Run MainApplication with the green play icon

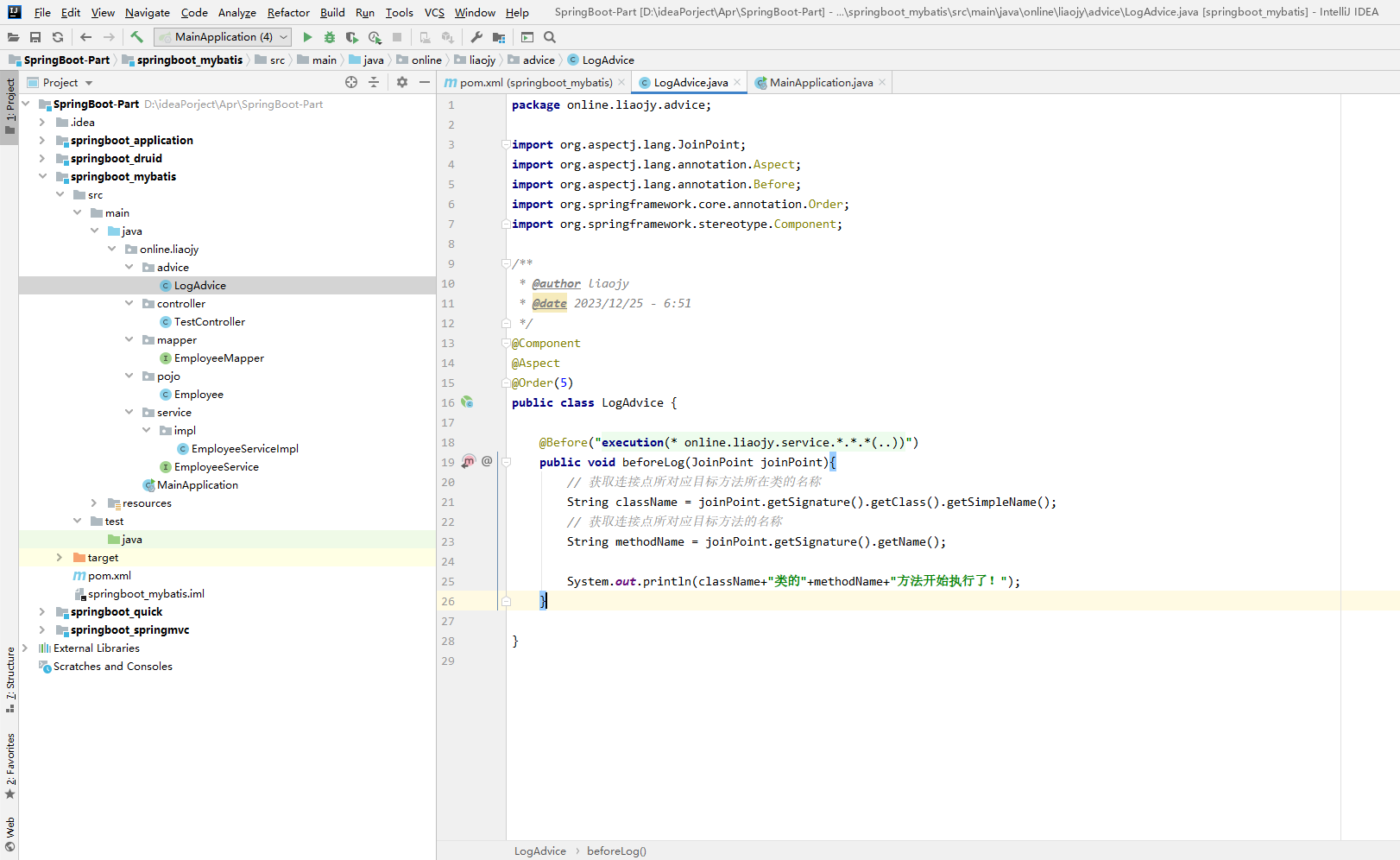click(307, 37)
